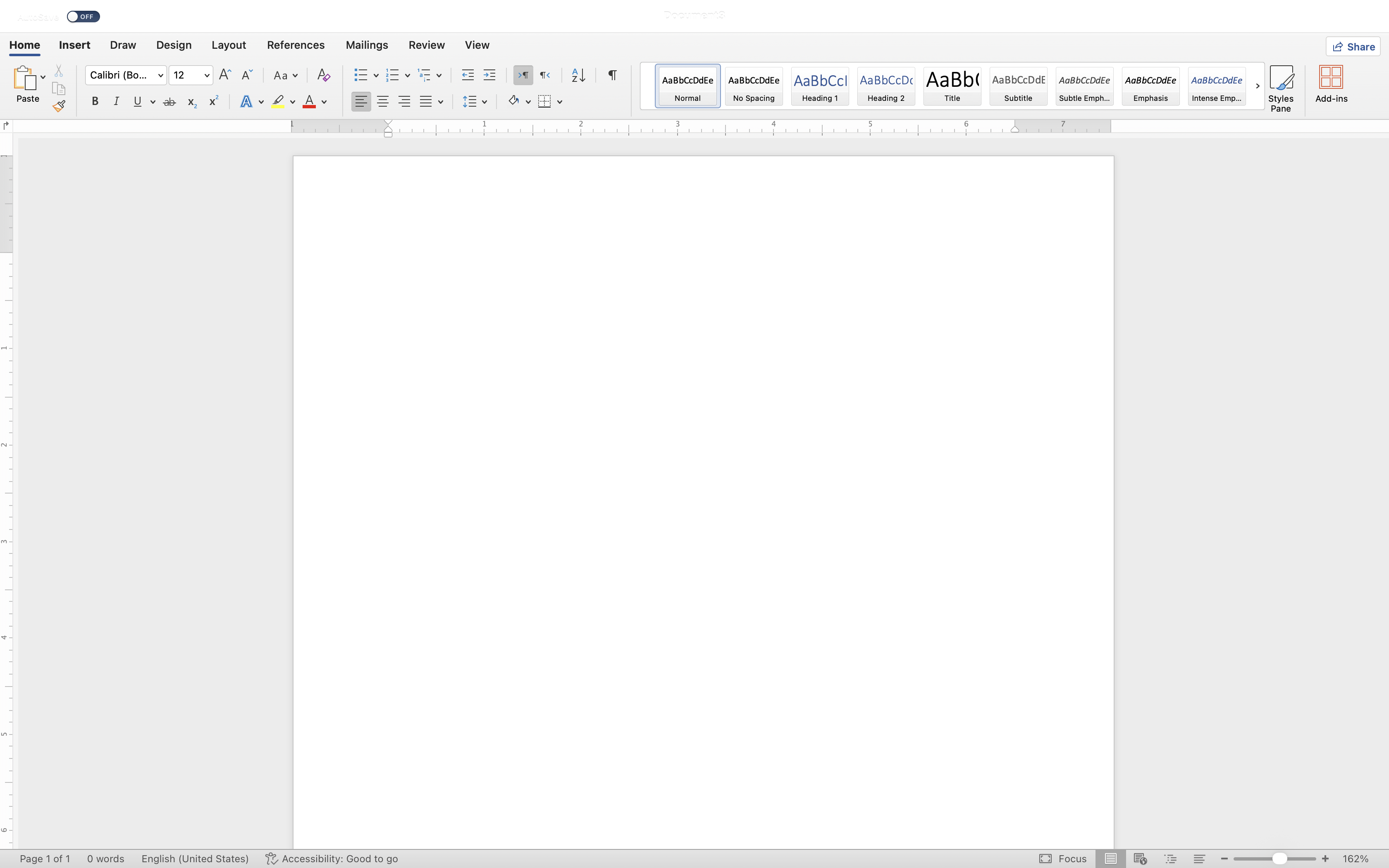This screenshot has width=1389, height=868.
Task: Switch to the Insert tab
Action: [x=74, y=45]
